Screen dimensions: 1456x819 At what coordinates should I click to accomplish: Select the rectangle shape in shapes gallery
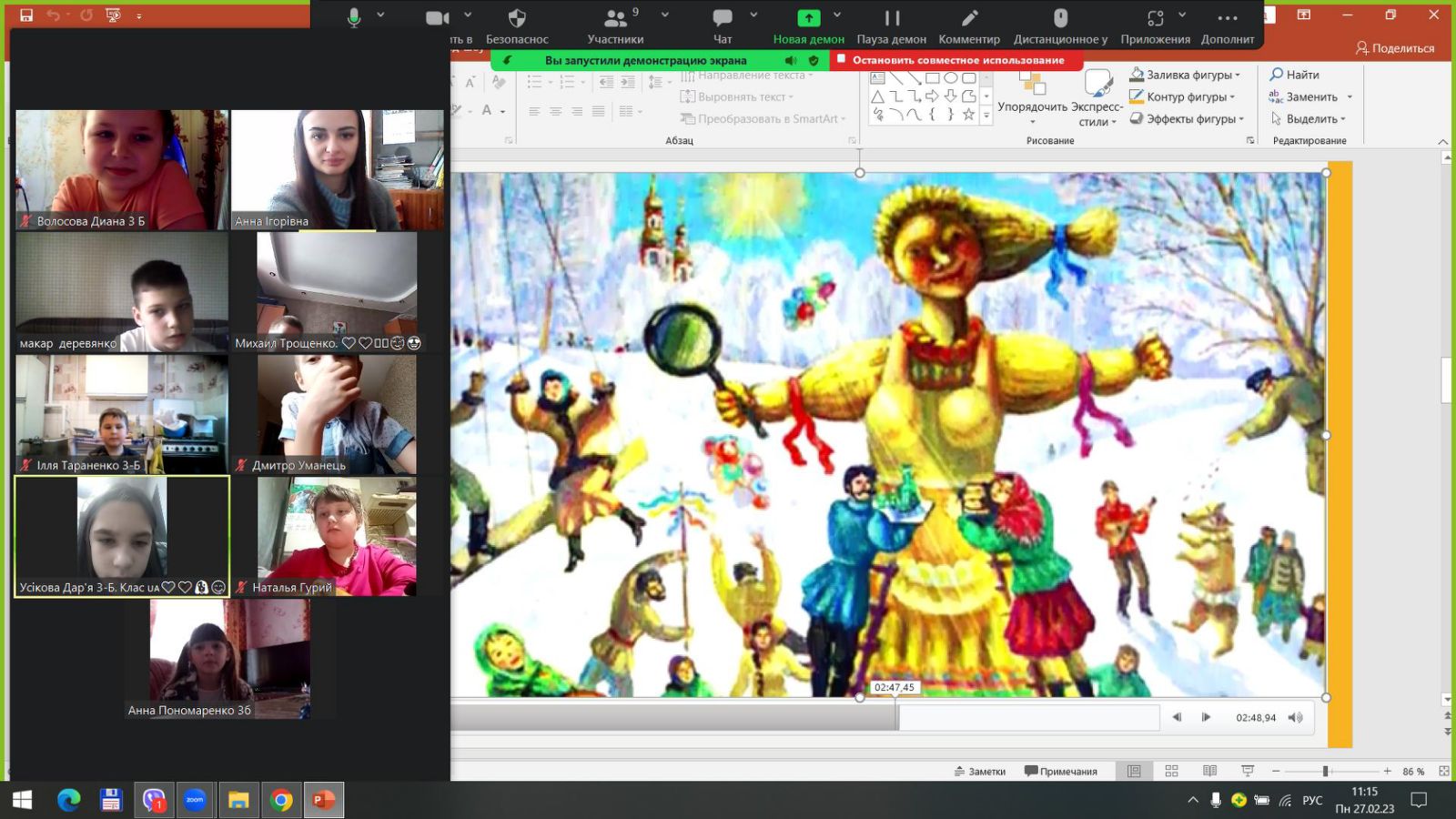pos(932,78)
